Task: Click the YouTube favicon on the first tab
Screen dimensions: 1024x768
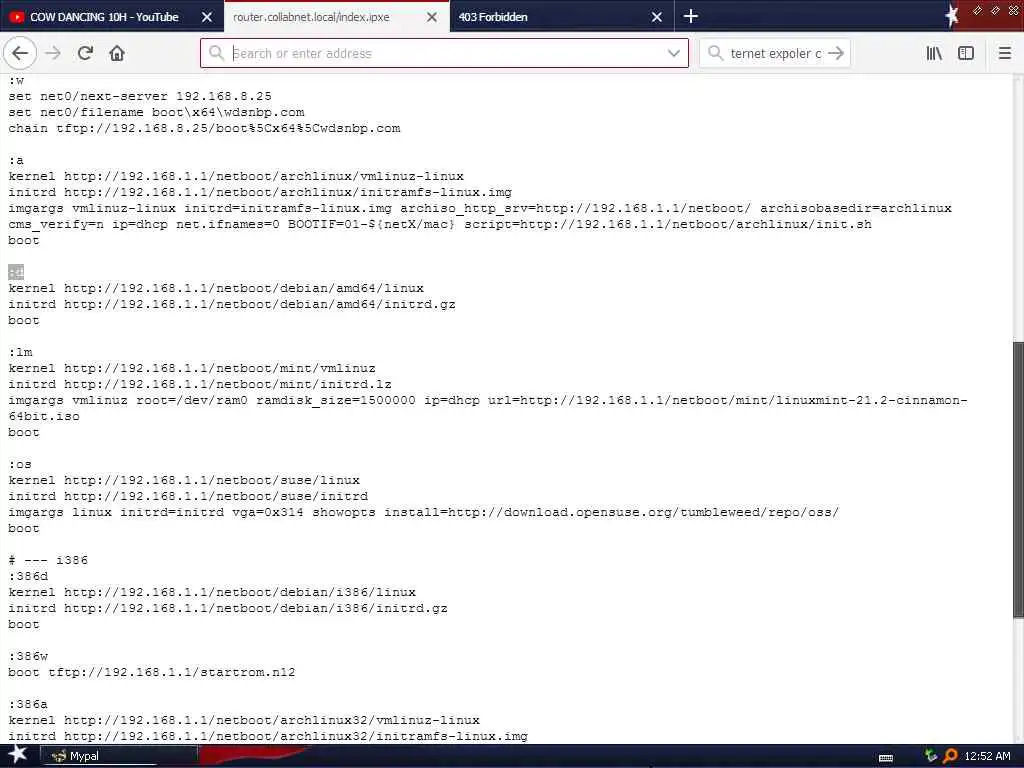Action: pos(17,17)
